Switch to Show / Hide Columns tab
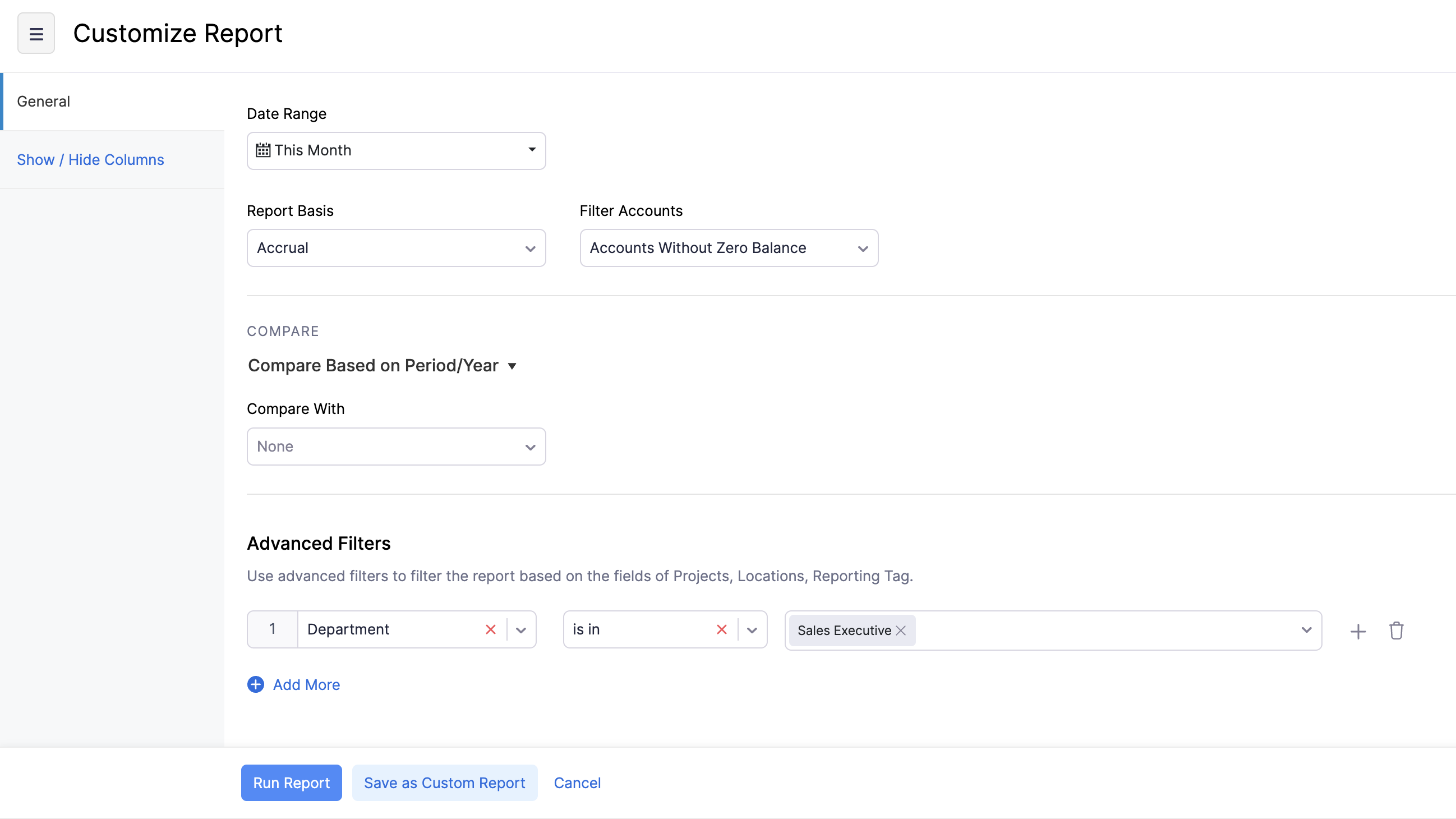 coord(90,159)
